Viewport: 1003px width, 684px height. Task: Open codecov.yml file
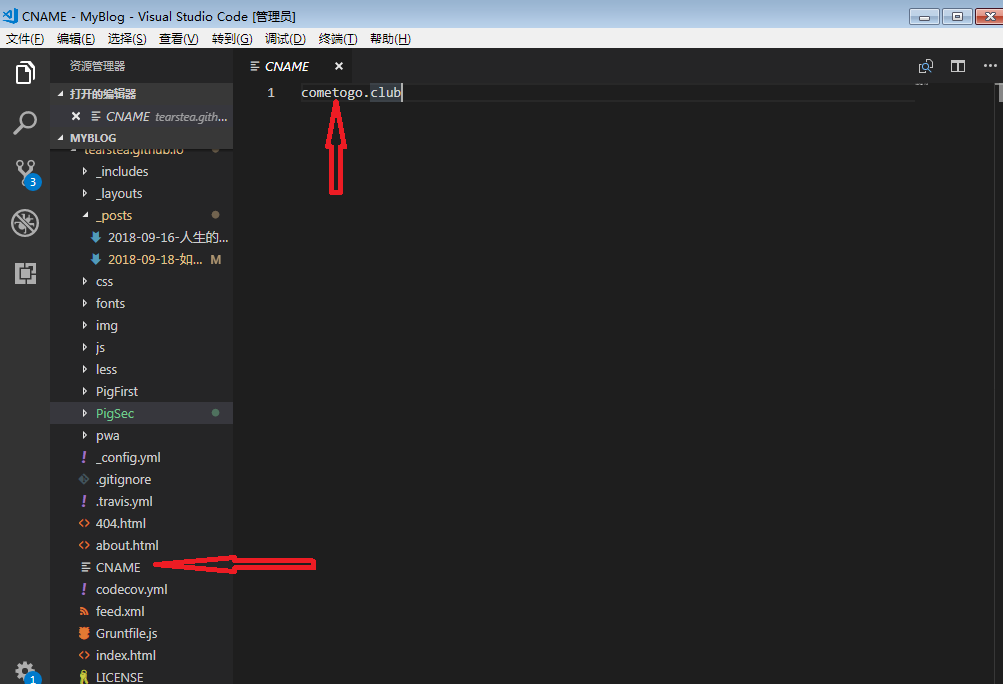pos(132,589)
